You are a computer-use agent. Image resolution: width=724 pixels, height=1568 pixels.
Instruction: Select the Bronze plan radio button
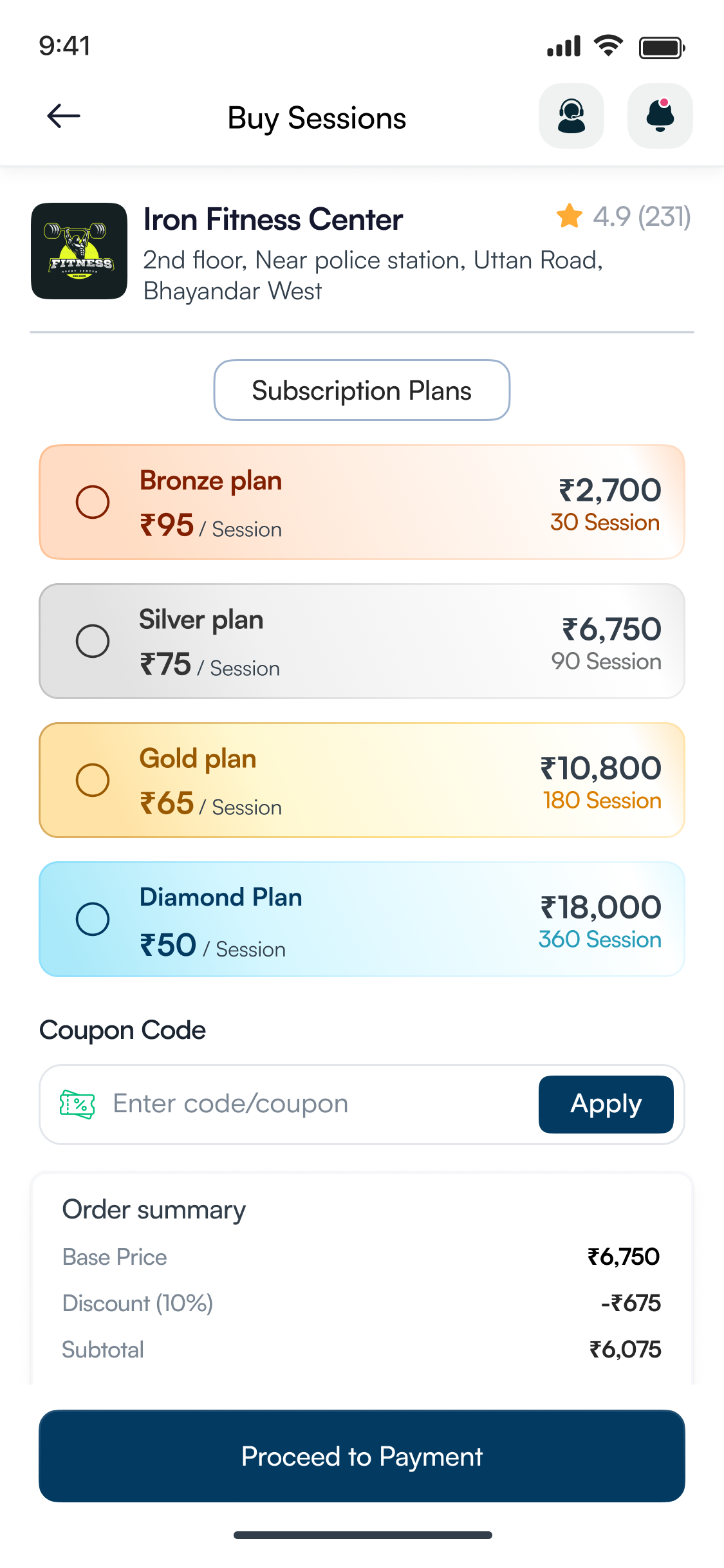93,502
